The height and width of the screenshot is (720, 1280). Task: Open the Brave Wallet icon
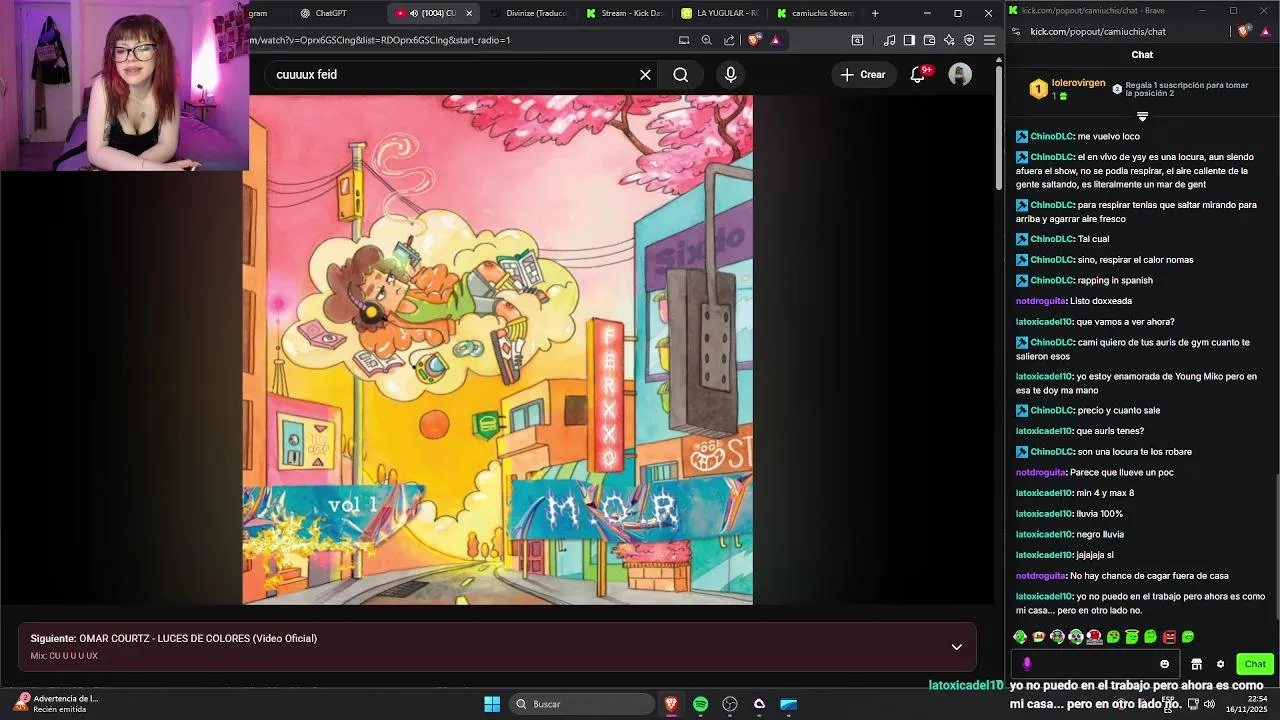[929, 40]
